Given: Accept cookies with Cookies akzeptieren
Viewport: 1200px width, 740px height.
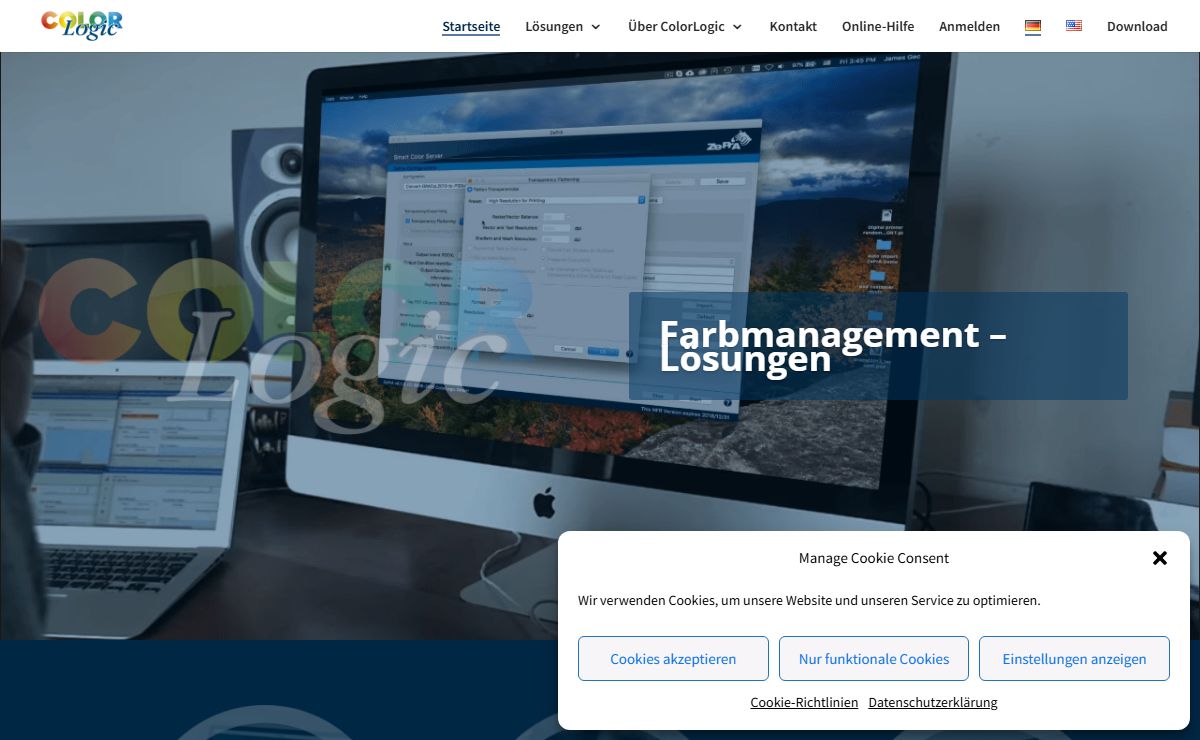Looking at the screenshot, I should point(673,659).
